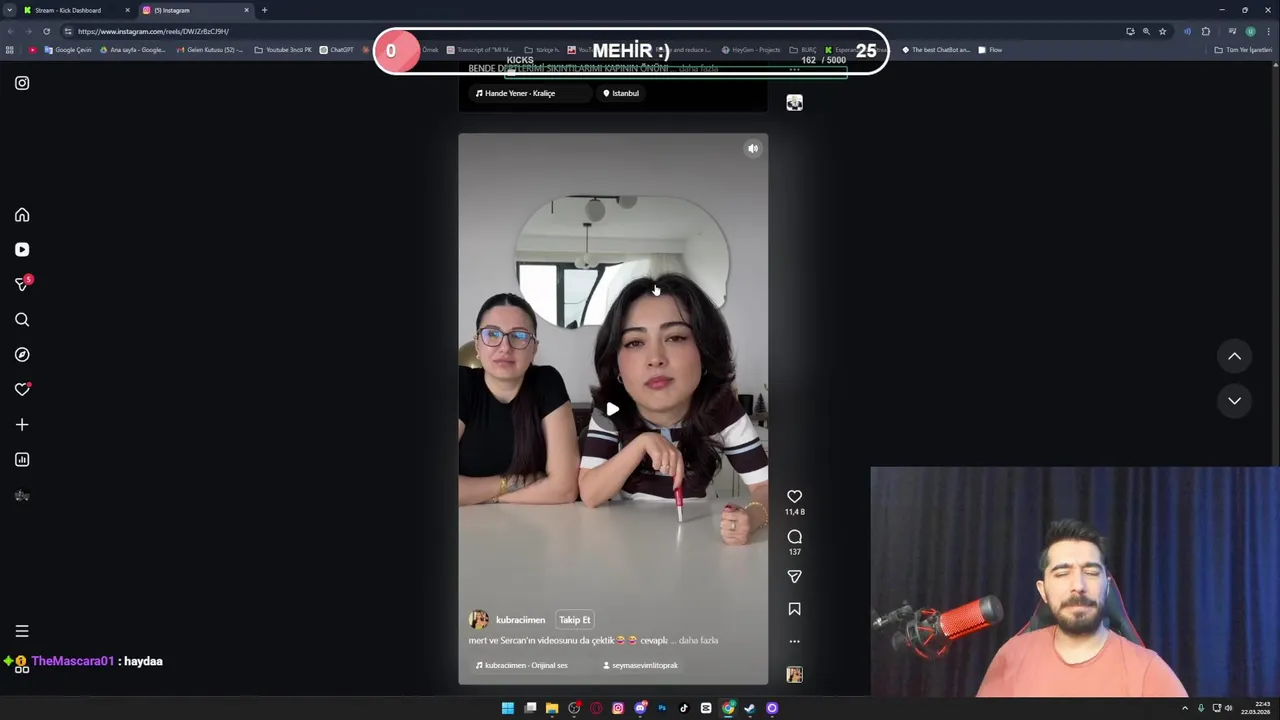This screenshot has width=1280, height=720.
Task: Open the More hamburger menu
Action: click(x=22, y=631)
